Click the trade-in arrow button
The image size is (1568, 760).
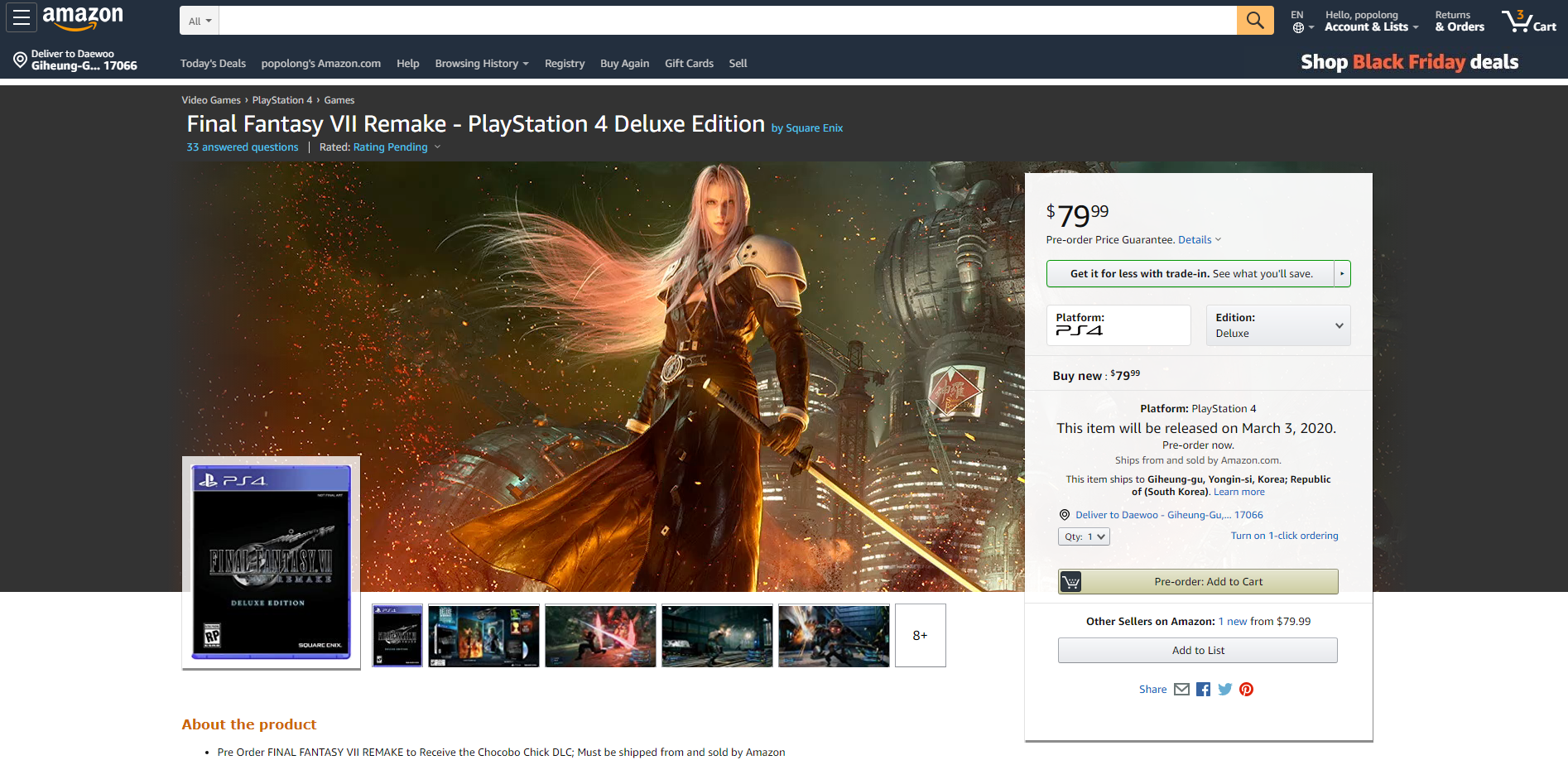1342,274
